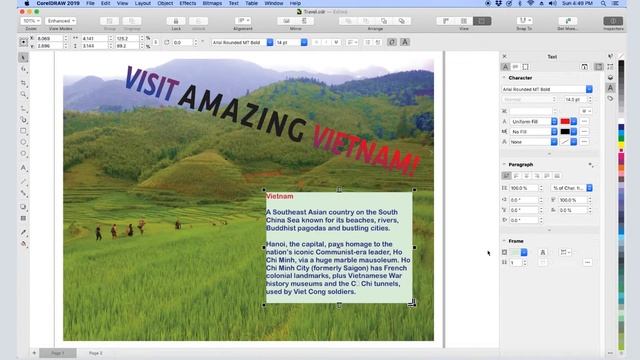640x360 pixels.
Task: Collapse the Character section
Action: (x=504, y=78)
